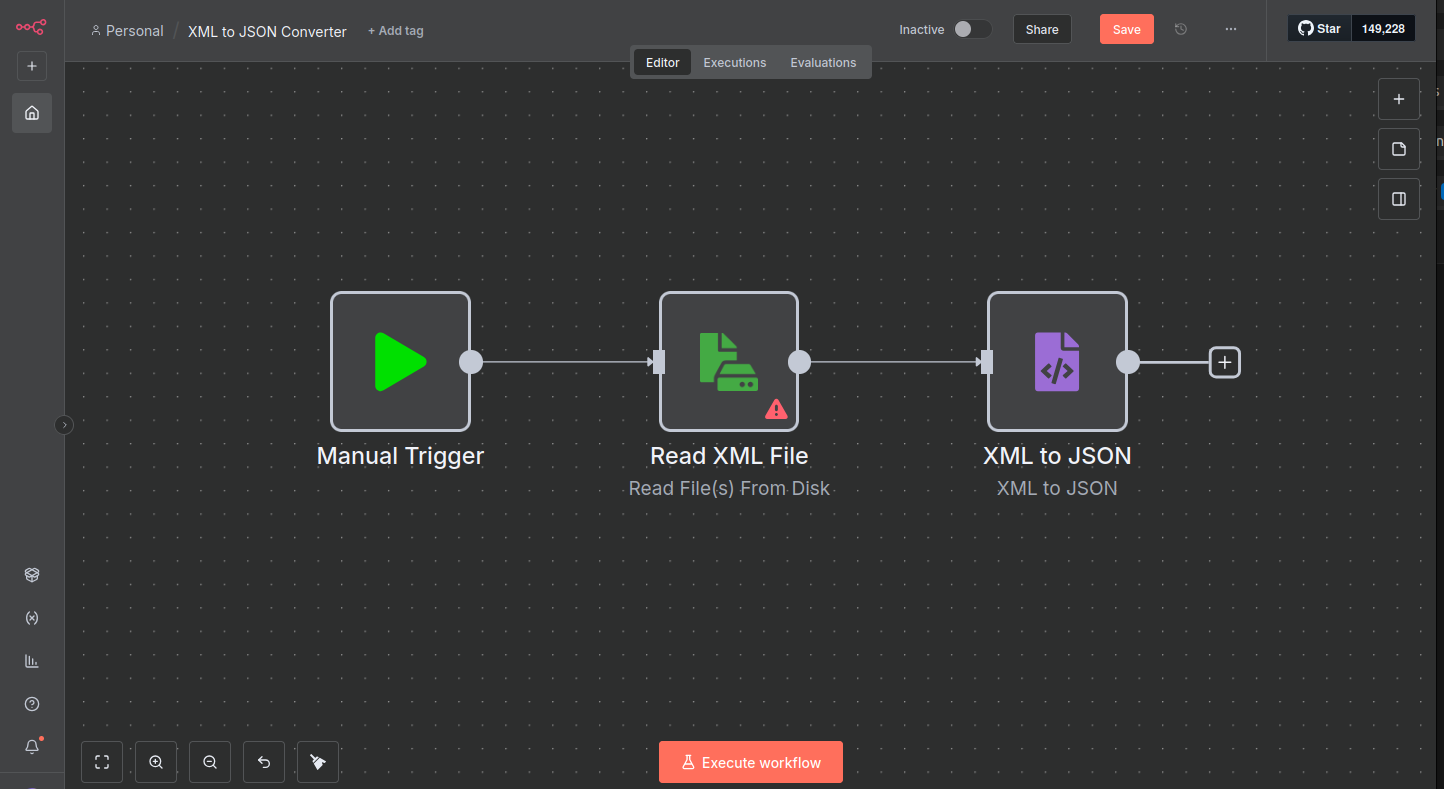Click the zoom to fit icon

[x=101, y=762]
